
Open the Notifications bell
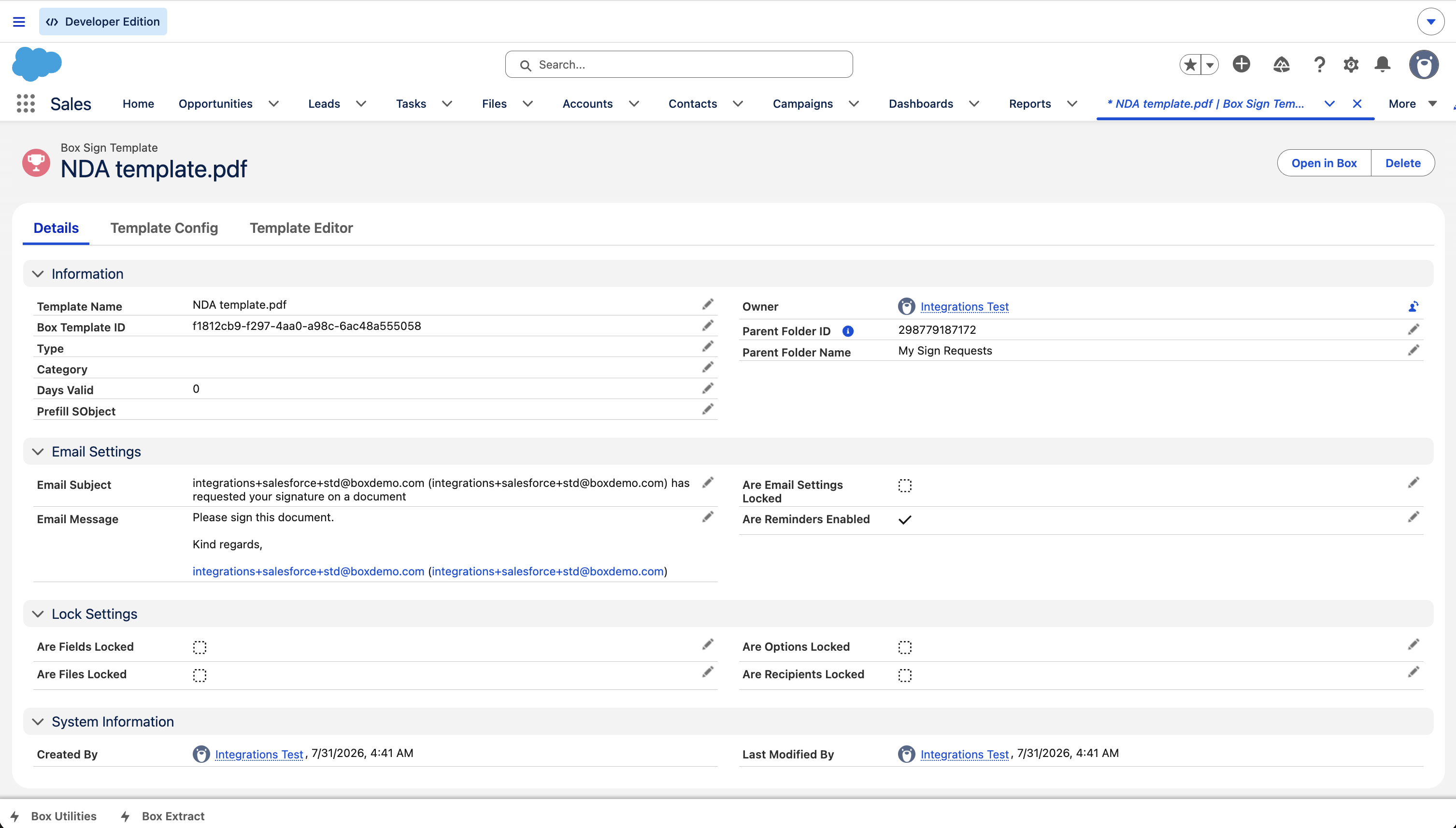coord(1383,64)
